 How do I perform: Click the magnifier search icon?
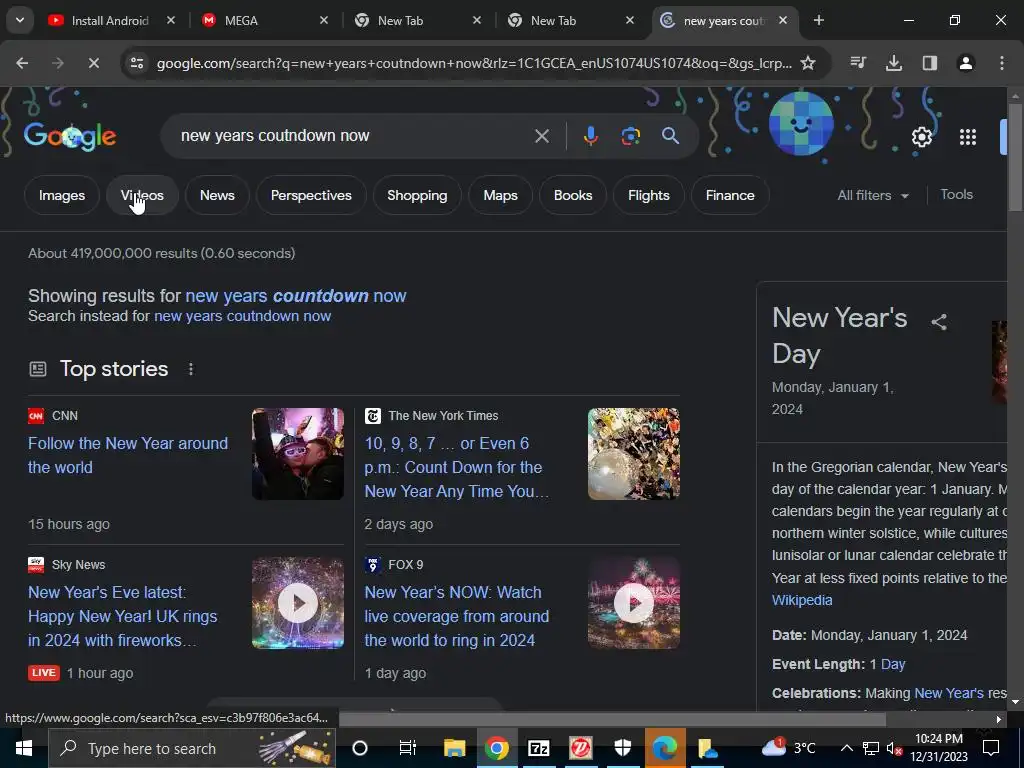(x=670, y=136)
